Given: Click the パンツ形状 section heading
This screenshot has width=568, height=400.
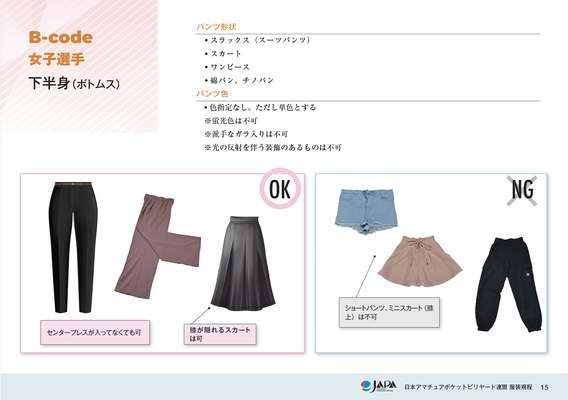Looking at the screenshot, I should tap(216, 27).
